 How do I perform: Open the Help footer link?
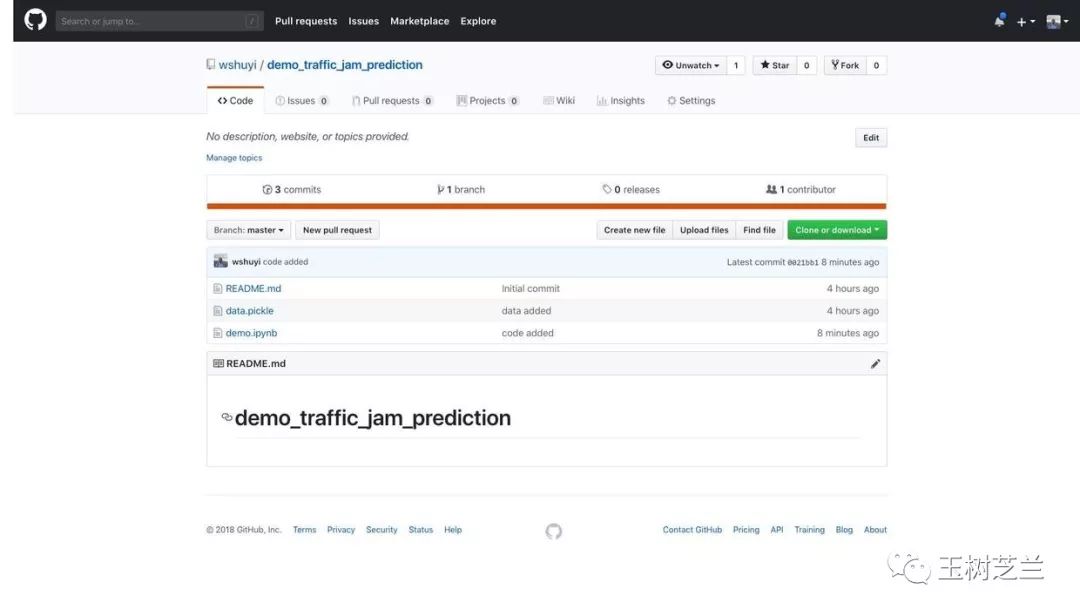point(453,530)
